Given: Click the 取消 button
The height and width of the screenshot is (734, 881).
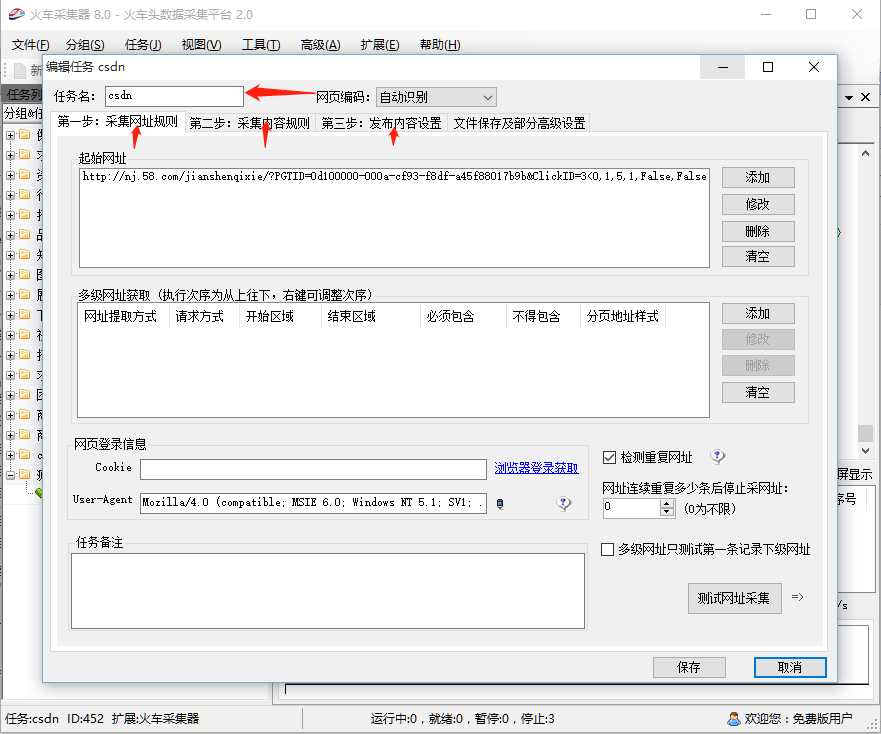Looking at the screenshot, I should click(x=790, y=667).
